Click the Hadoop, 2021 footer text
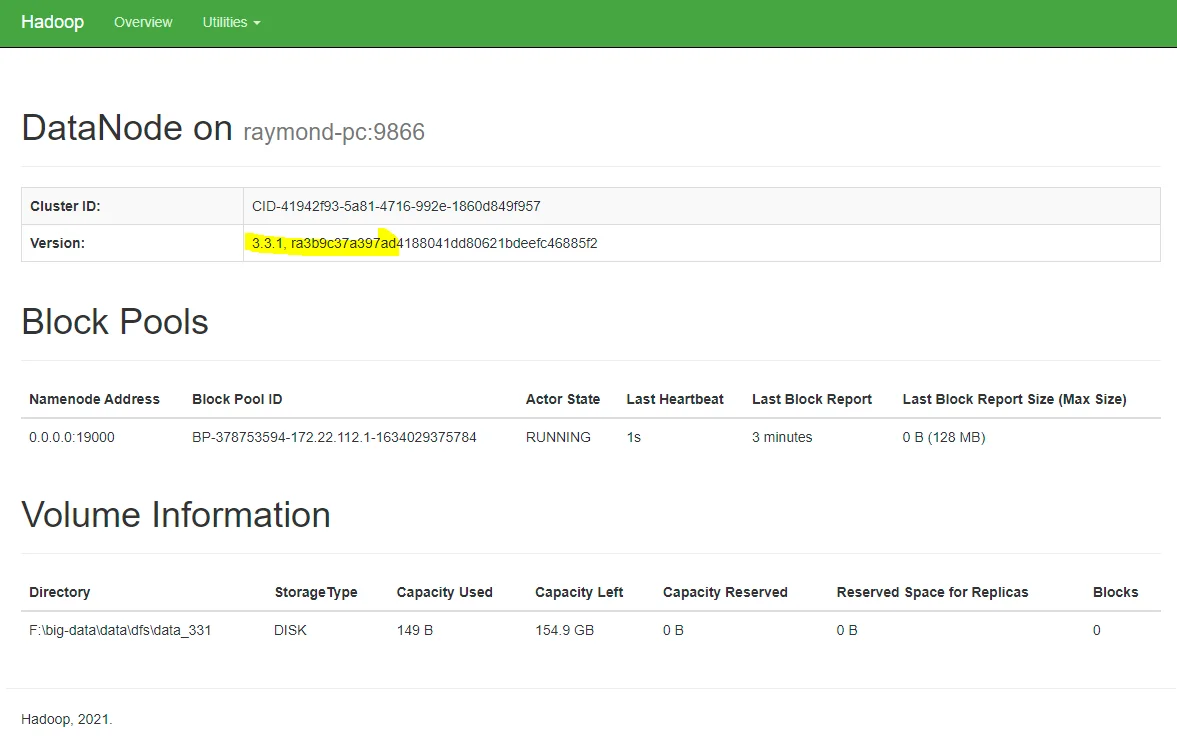Screen dimensions: 1177x750 pyautogui.click(x=67, y=719)
